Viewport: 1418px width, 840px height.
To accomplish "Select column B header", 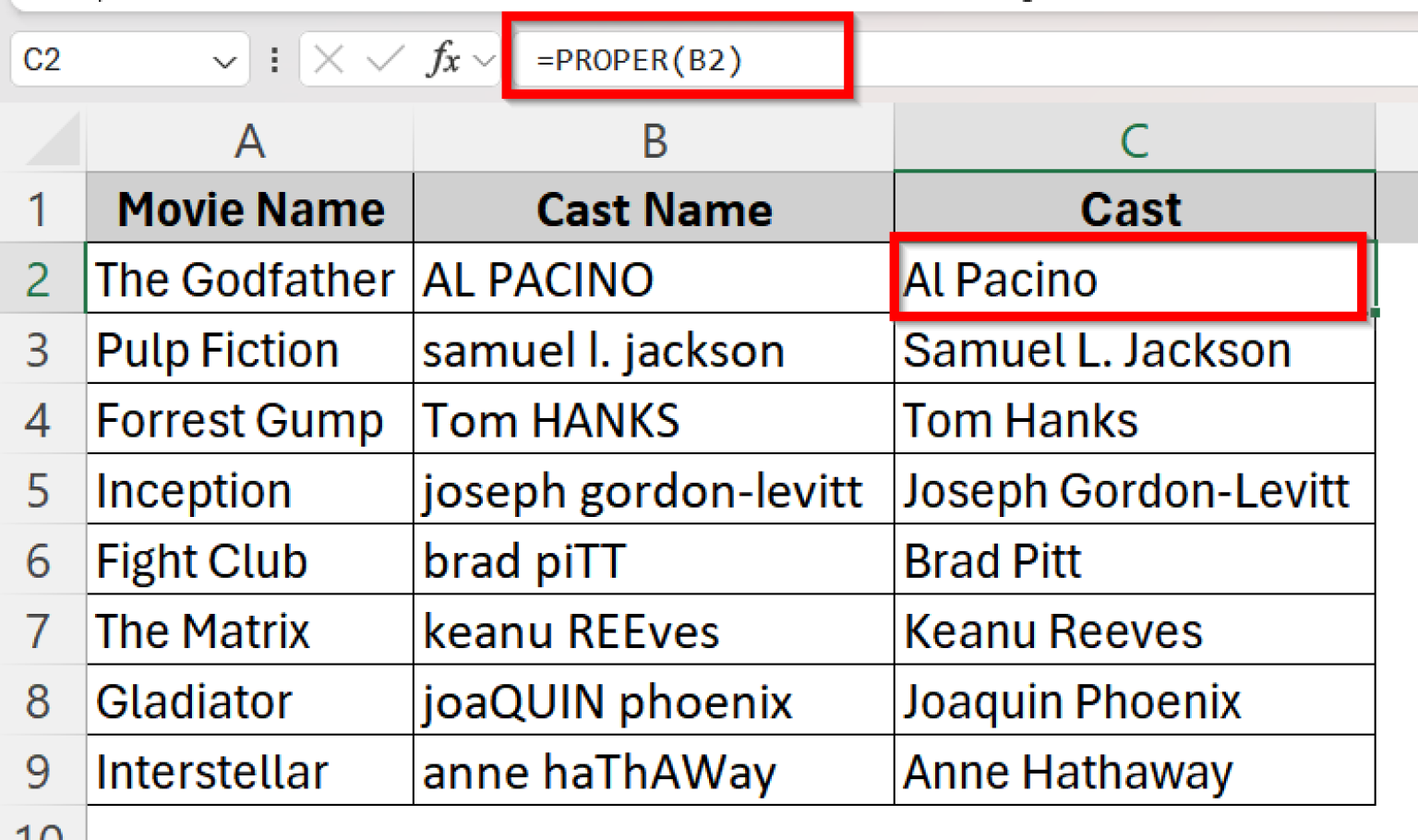I will point(653,140).
